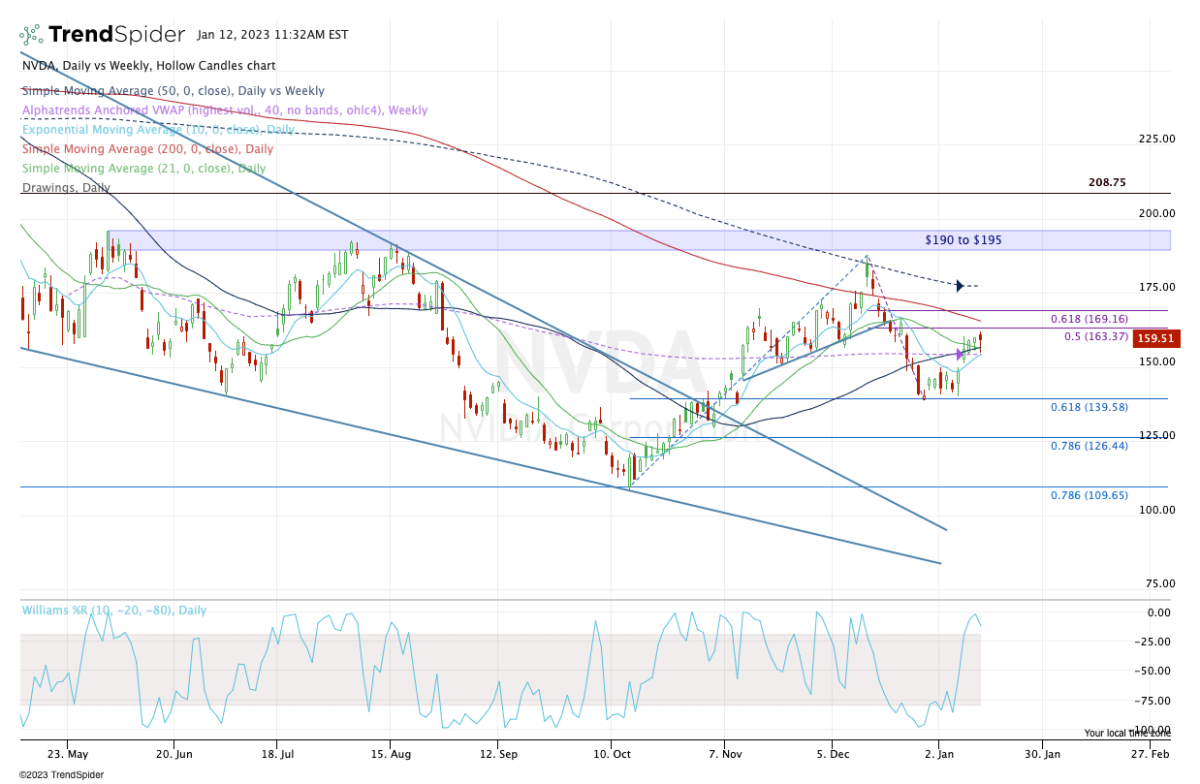The image size is (1200, 784).
Task: Click the 'Jan 12, 2023 11:32AM EST' timestamp
Action: click(273, 35)
